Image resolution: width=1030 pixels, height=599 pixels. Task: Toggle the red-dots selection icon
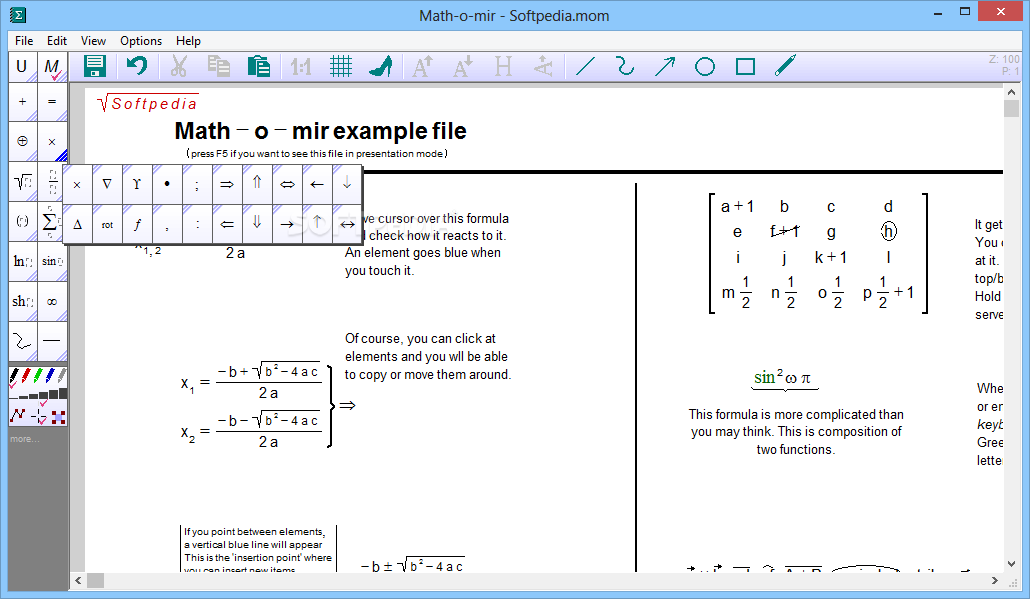[x=58, y=416]
